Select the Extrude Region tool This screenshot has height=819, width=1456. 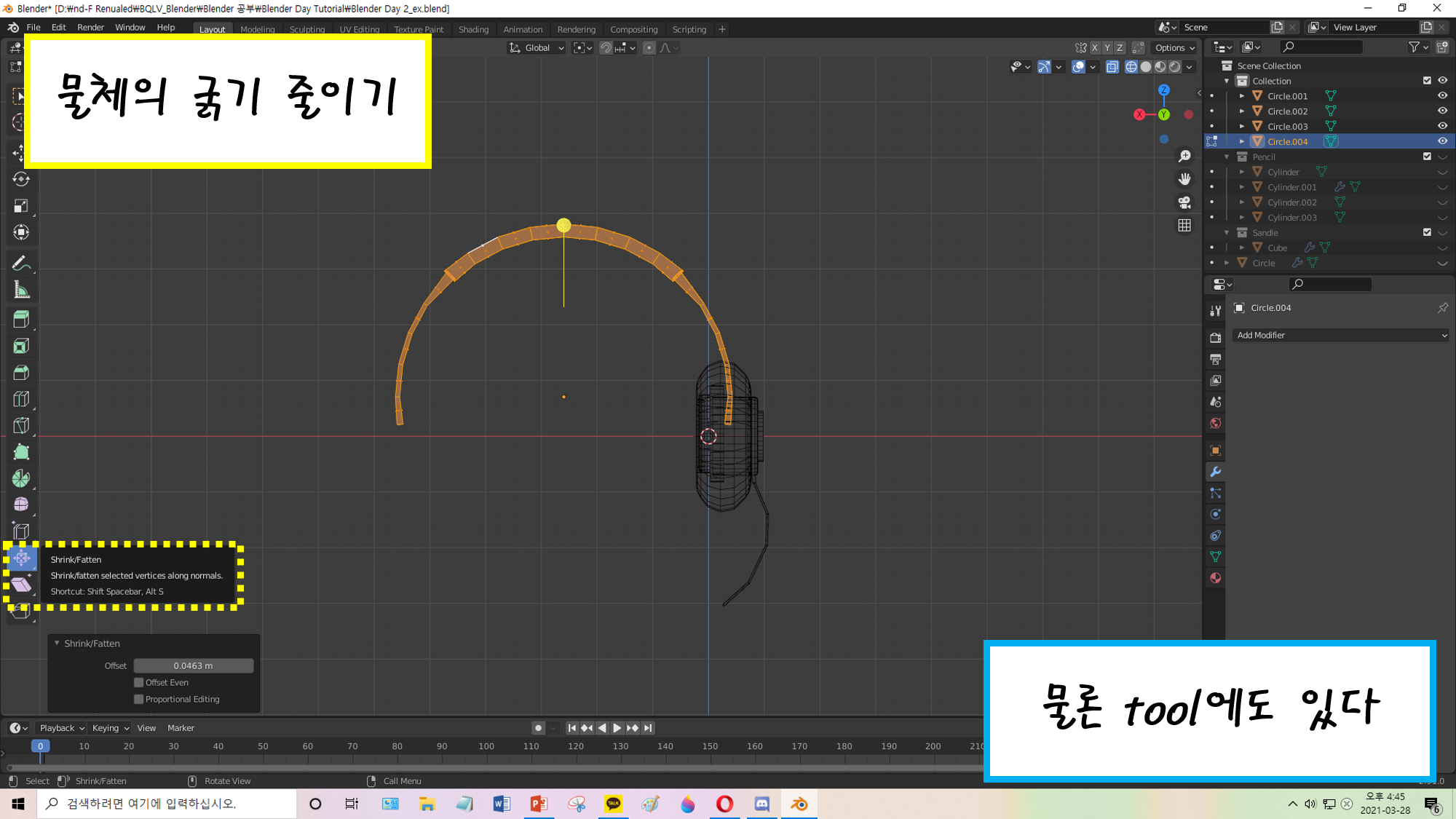21,319
